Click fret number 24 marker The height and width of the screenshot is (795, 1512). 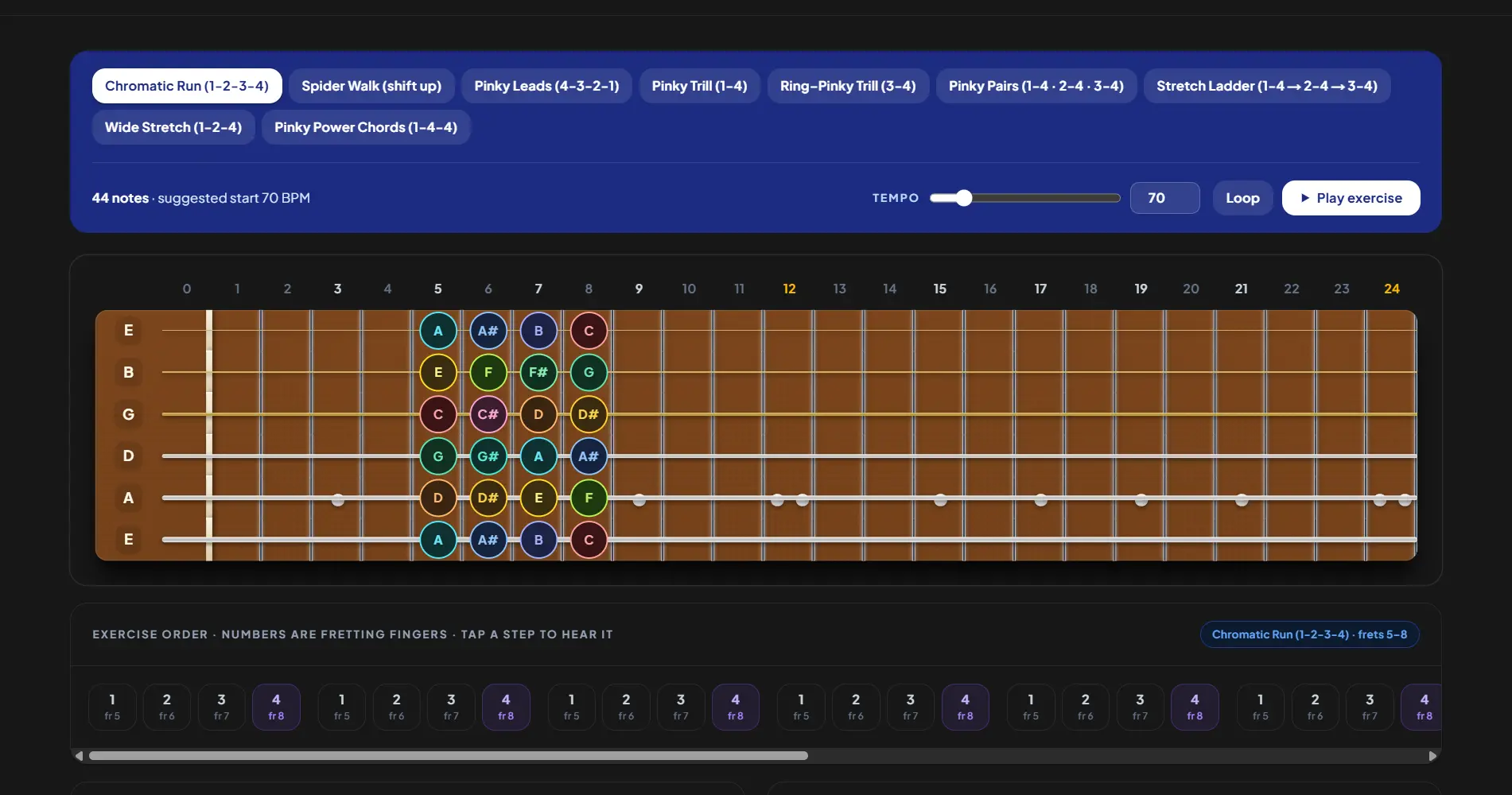pos(1392,289)
